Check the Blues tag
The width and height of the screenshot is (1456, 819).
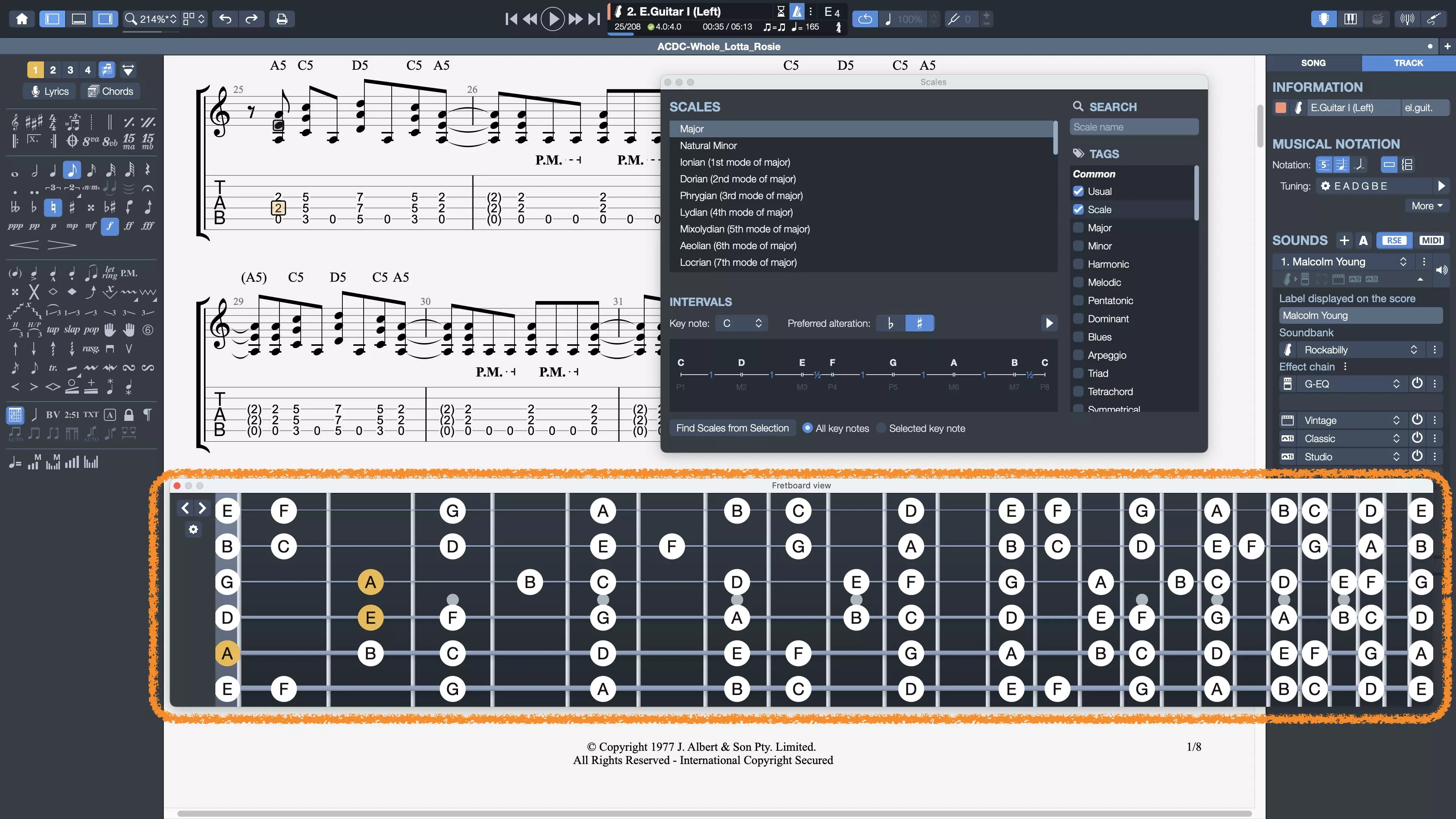(x=1078, y=337)
